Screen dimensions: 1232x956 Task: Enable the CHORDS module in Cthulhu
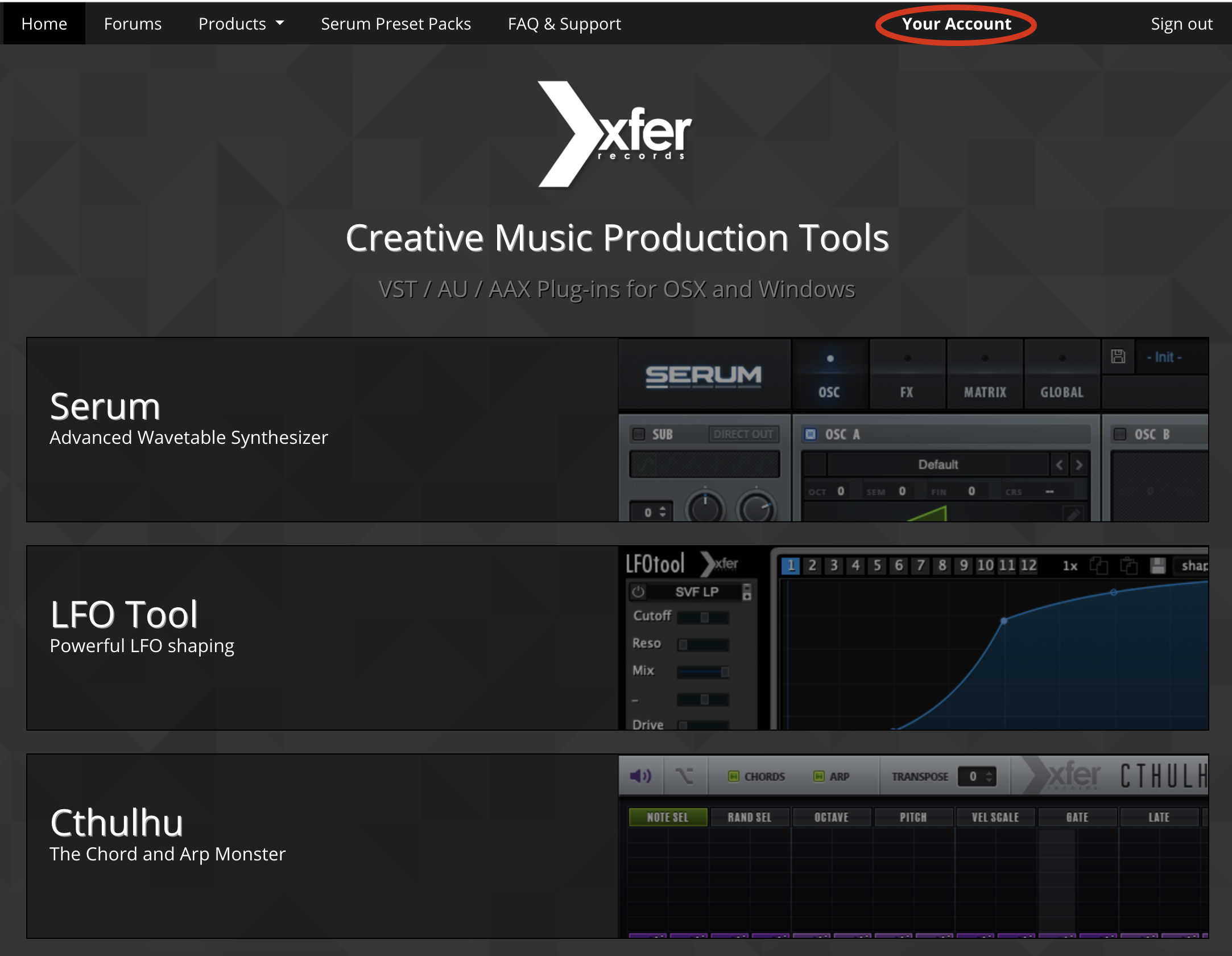click(x=734, y=776)
